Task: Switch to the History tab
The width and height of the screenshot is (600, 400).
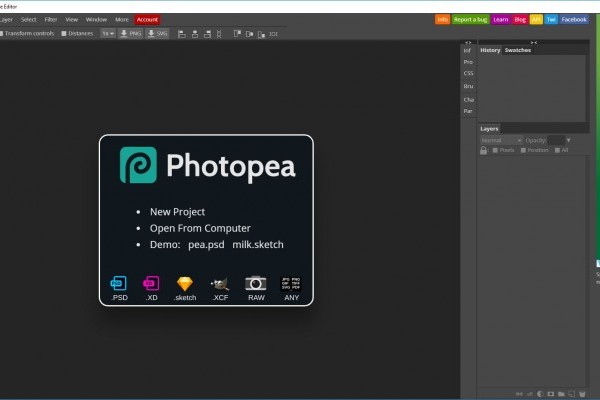Action: [x=490, y=50]
